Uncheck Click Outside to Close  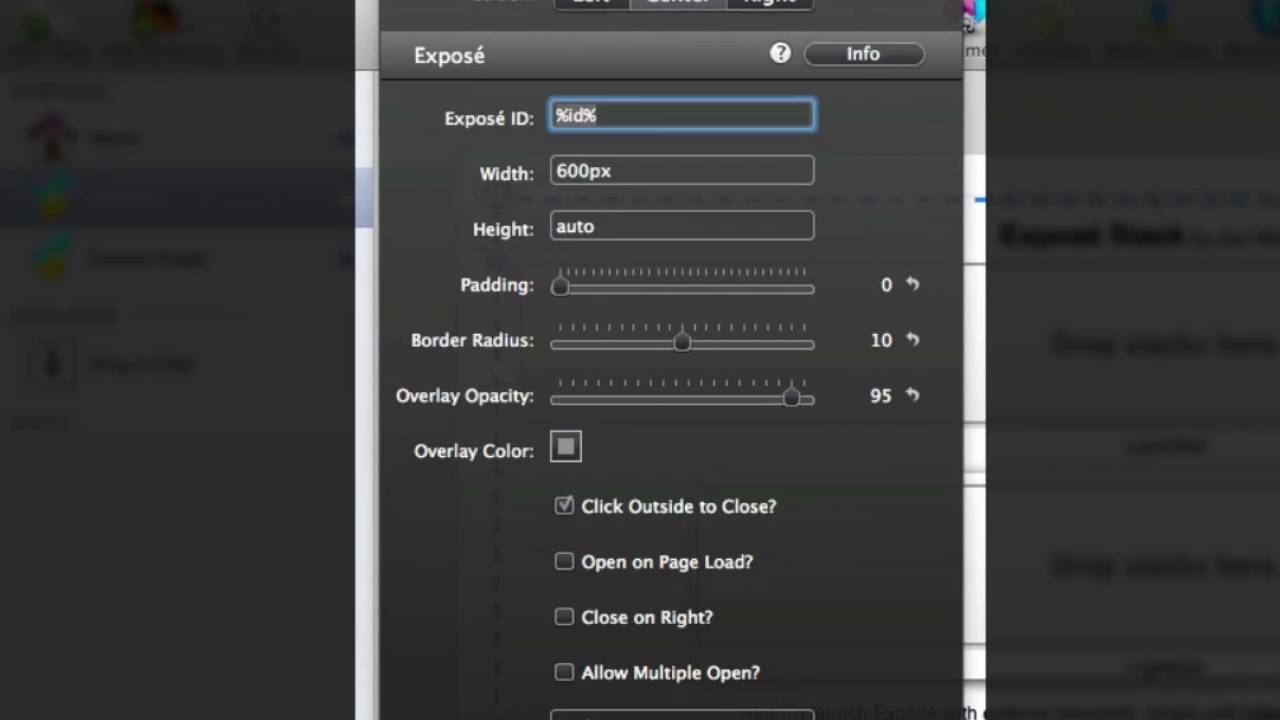564,506
